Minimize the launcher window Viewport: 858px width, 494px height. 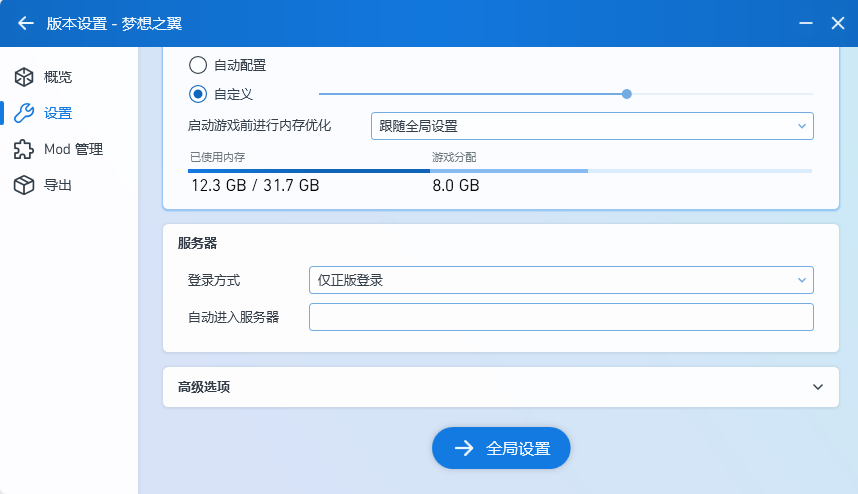point(805,23)
